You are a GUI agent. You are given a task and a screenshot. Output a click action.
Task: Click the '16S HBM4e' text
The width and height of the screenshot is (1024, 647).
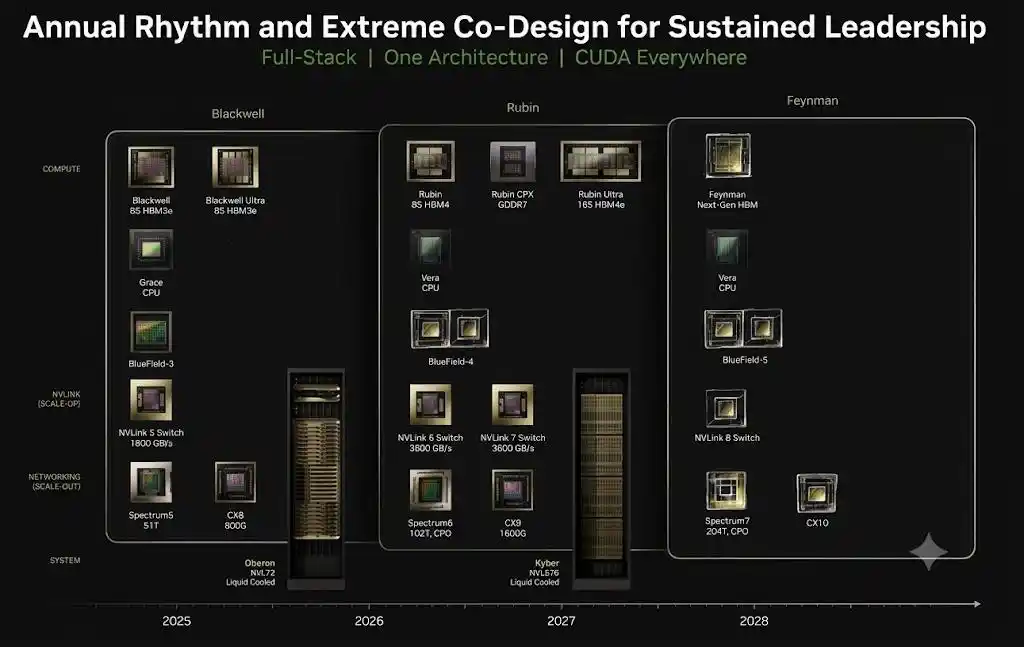click(x=601, y=205)
